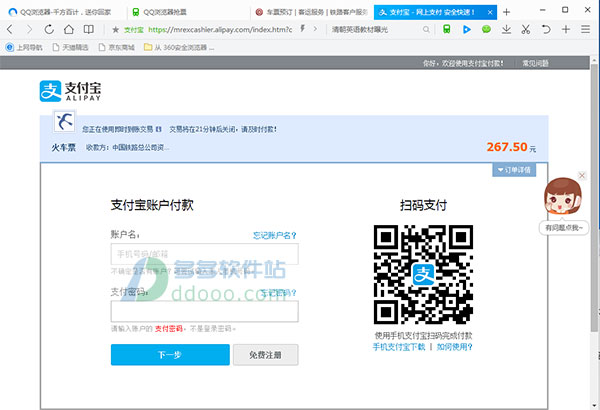Screen dimensions: 600x410
Task: Click the cartoon girl help assistant
Action: click(x=562, y=196)
